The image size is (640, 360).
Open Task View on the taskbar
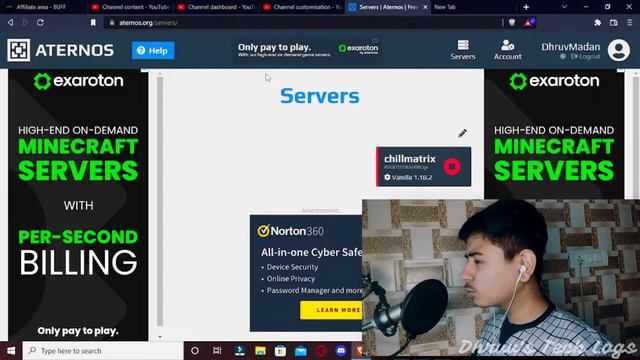coord(217,351)
